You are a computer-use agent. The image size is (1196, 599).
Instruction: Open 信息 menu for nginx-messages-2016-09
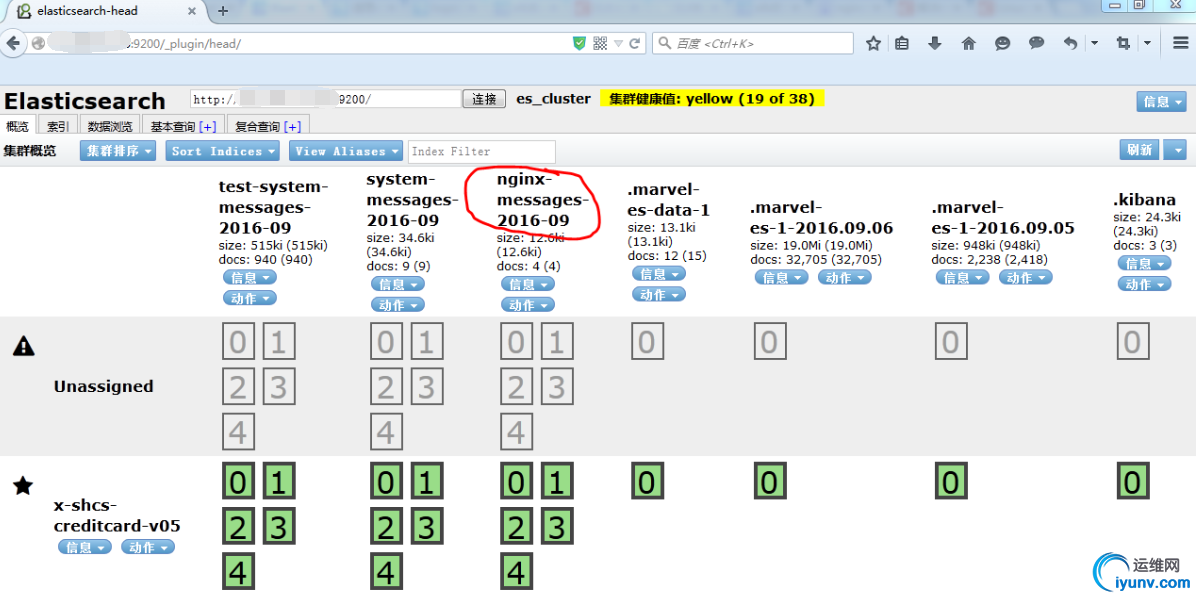(x=528, y=285)
